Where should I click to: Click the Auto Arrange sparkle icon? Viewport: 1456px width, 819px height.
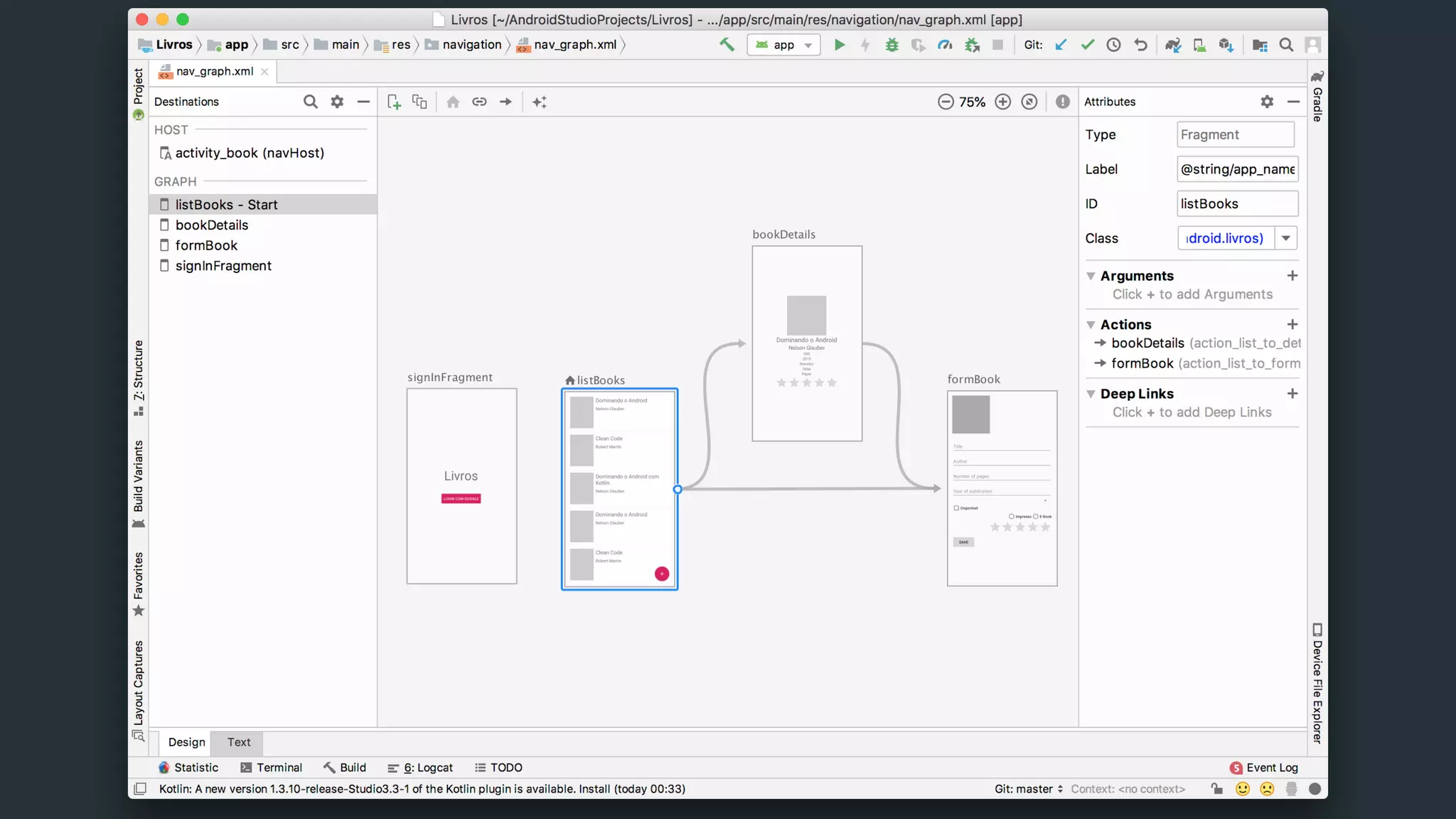click(x=540, y=102)
